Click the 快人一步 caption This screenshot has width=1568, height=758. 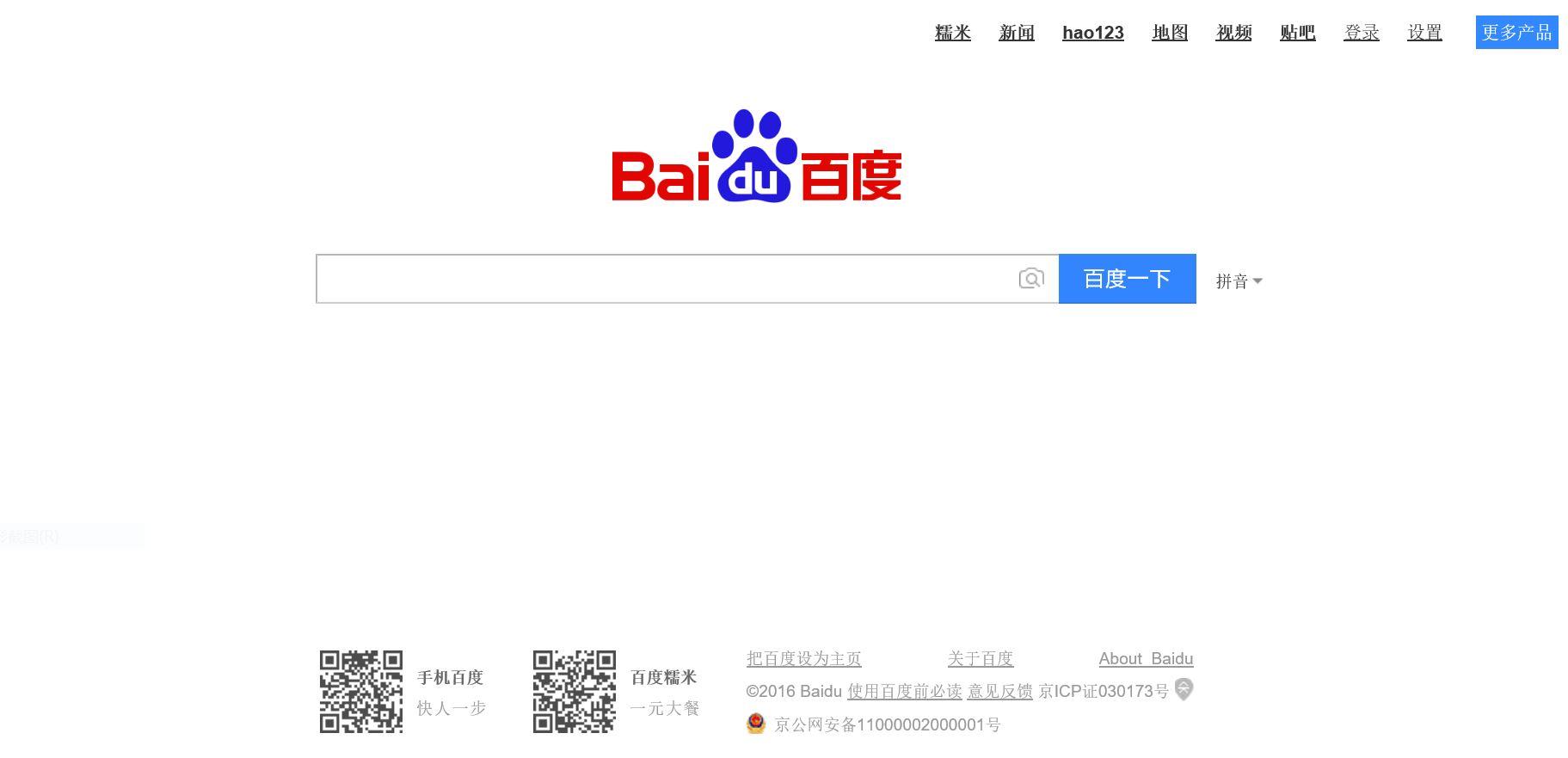coord(452,708)
